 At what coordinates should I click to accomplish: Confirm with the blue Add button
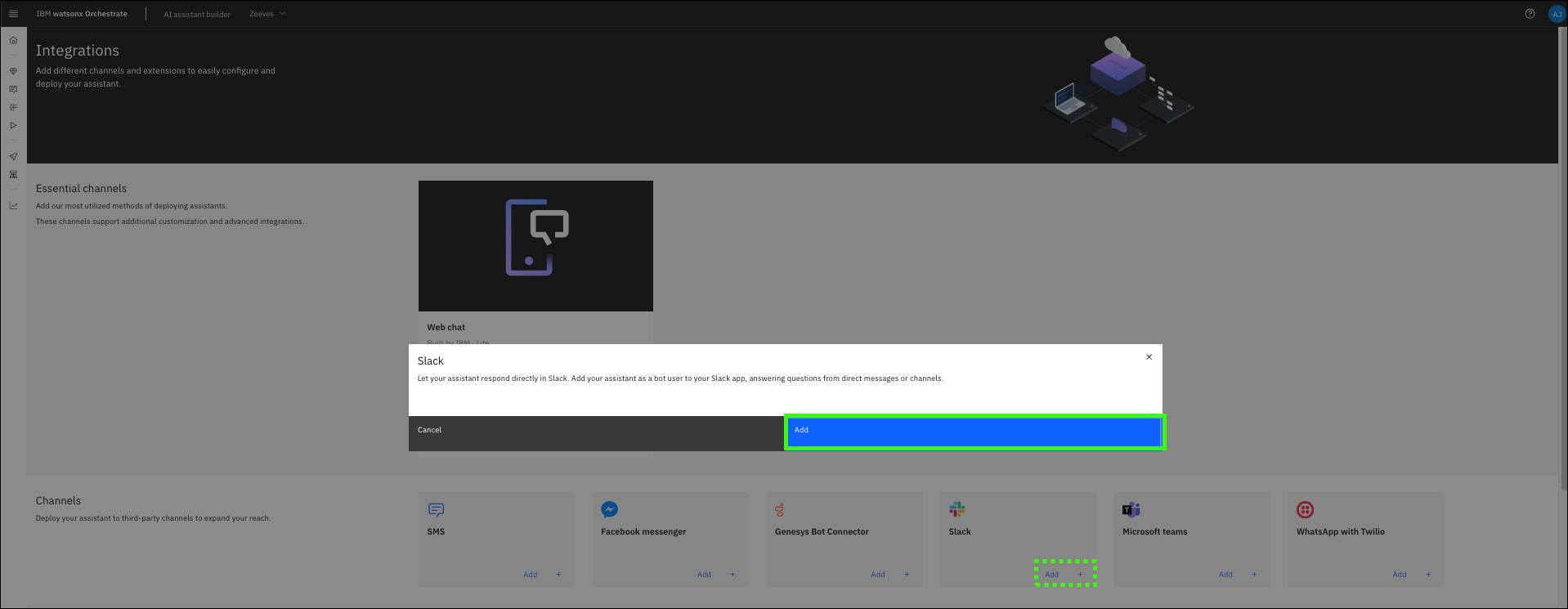coord(974,432)
